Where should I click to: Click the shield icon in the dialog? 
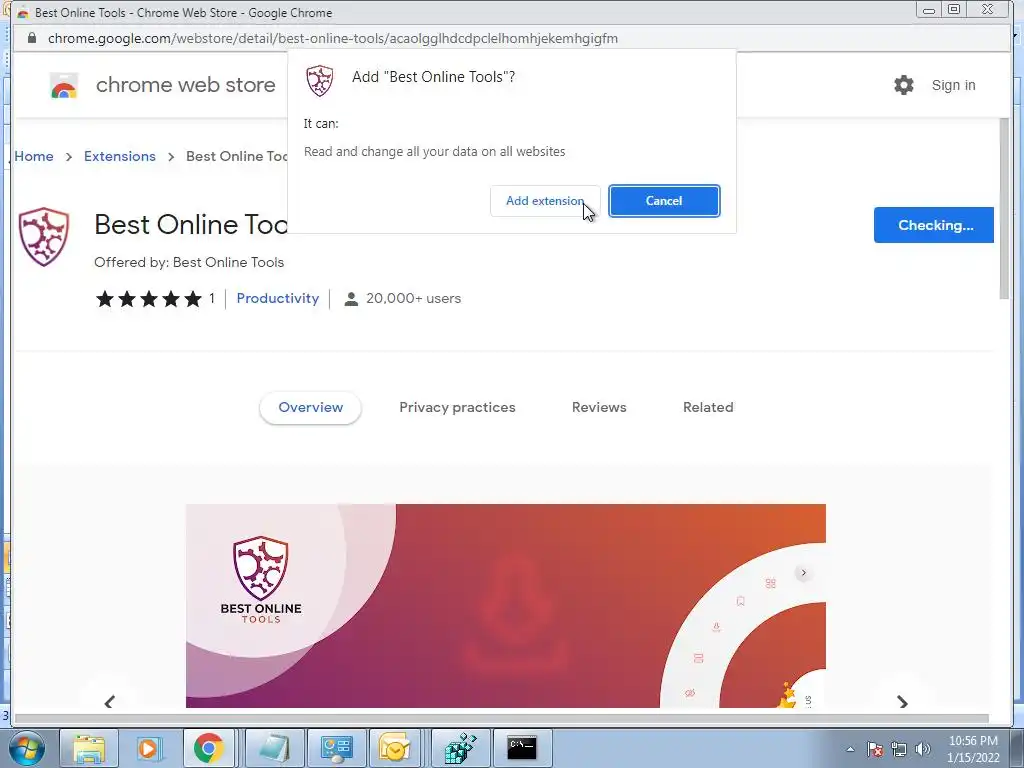click(320, 80)
